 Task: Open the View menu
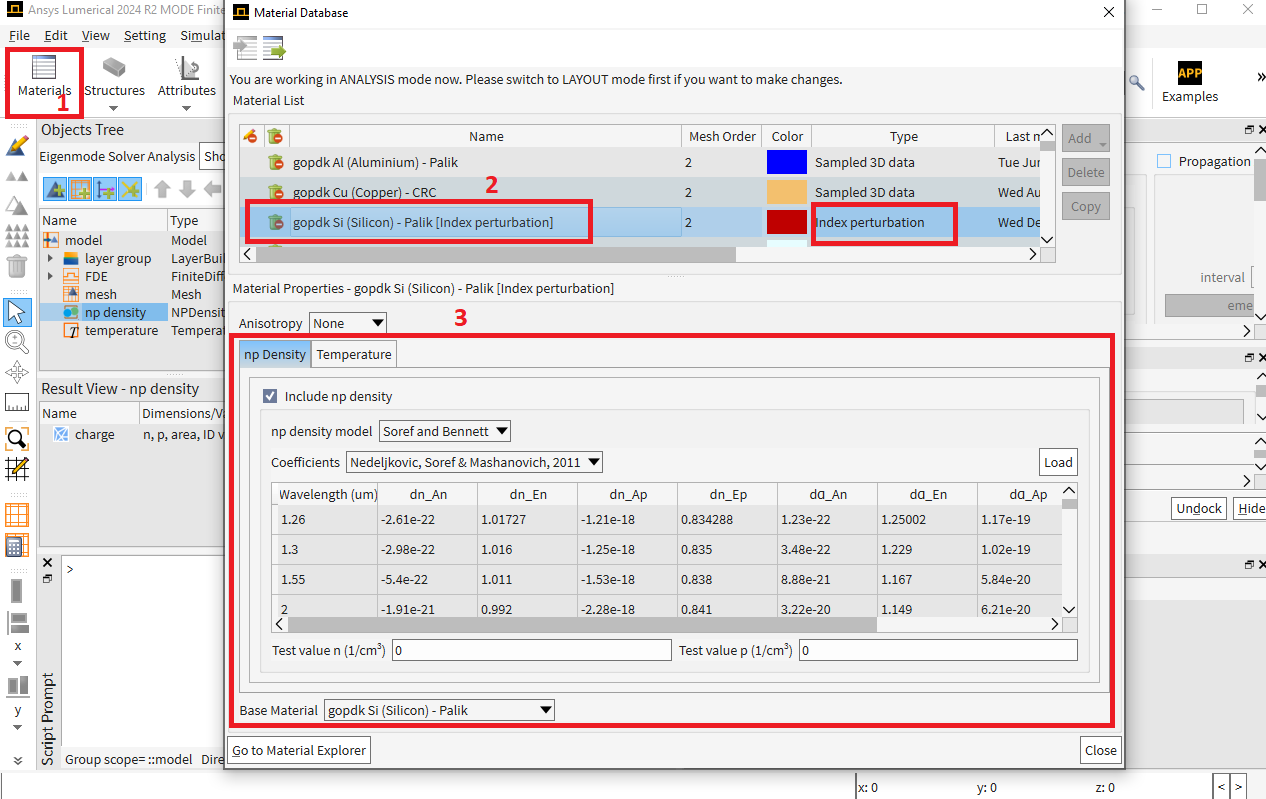[x=96, y=35]
